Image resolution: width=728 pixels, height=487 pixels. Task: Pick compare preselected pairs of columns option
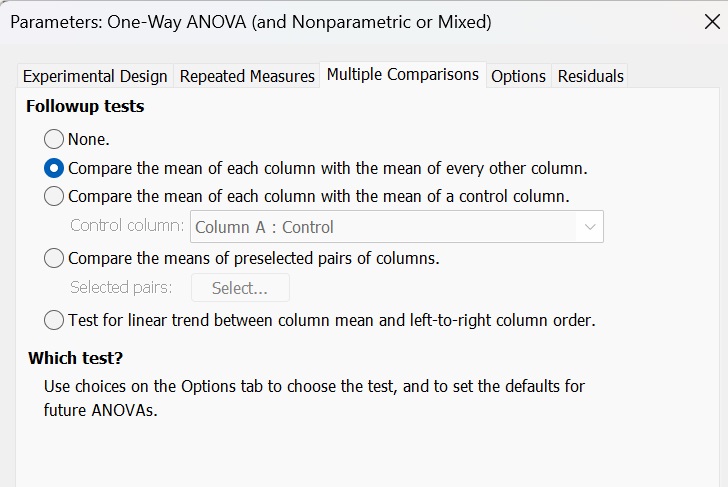pyautogui.click(x=54, y=258)
